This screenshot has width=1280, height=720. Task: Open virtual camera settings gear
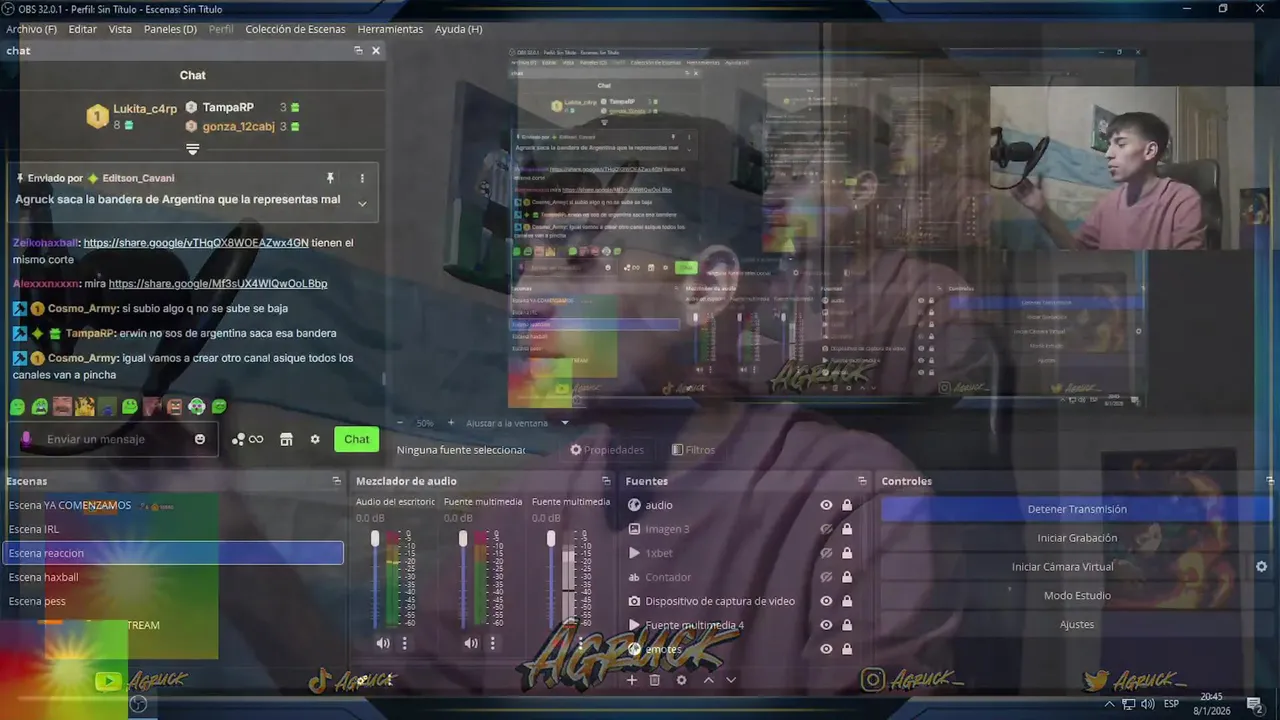pos(1261,566)
